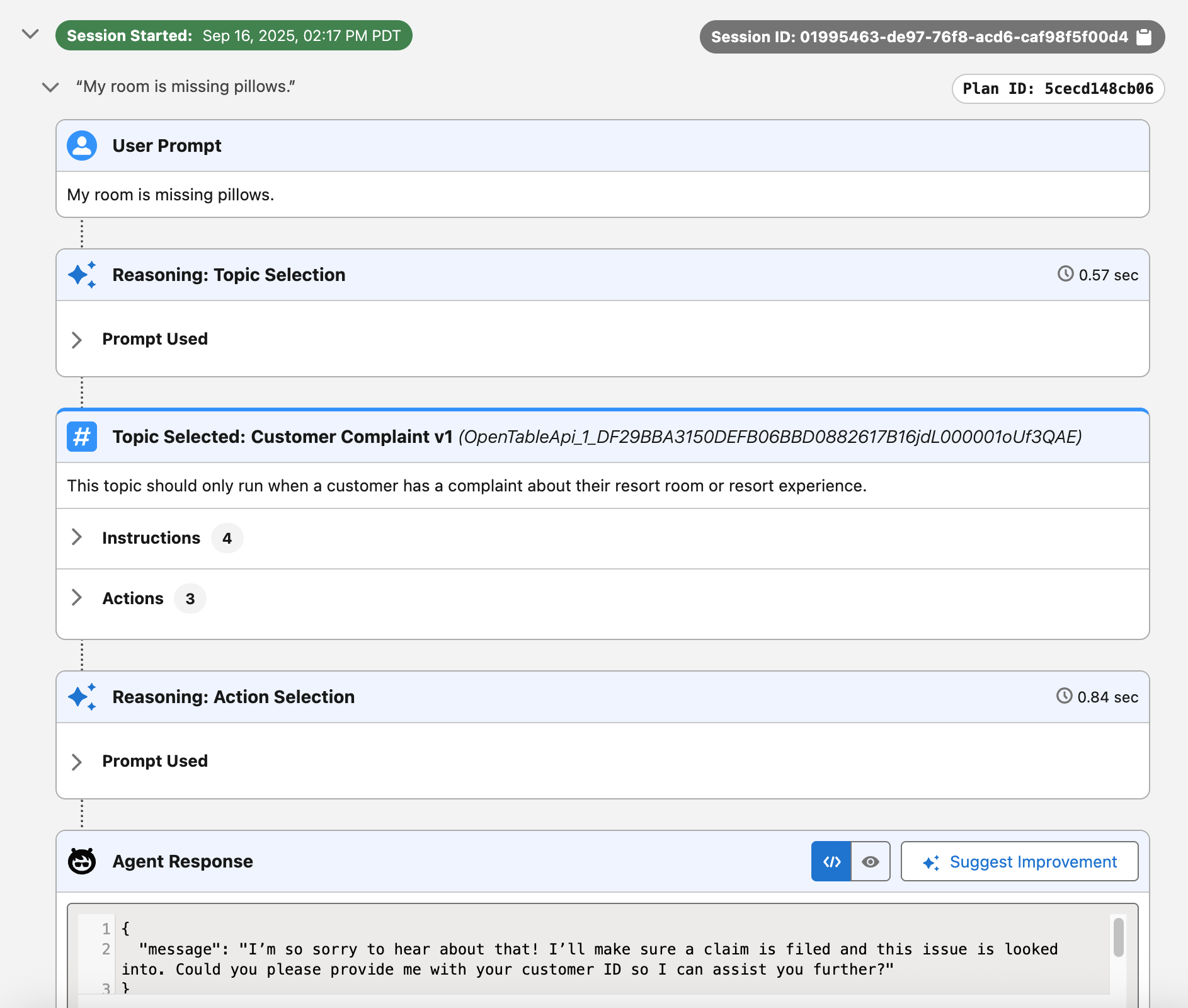
Task: Collapse the "My room is missing pillows" plan
Action: tap(50, 87)
